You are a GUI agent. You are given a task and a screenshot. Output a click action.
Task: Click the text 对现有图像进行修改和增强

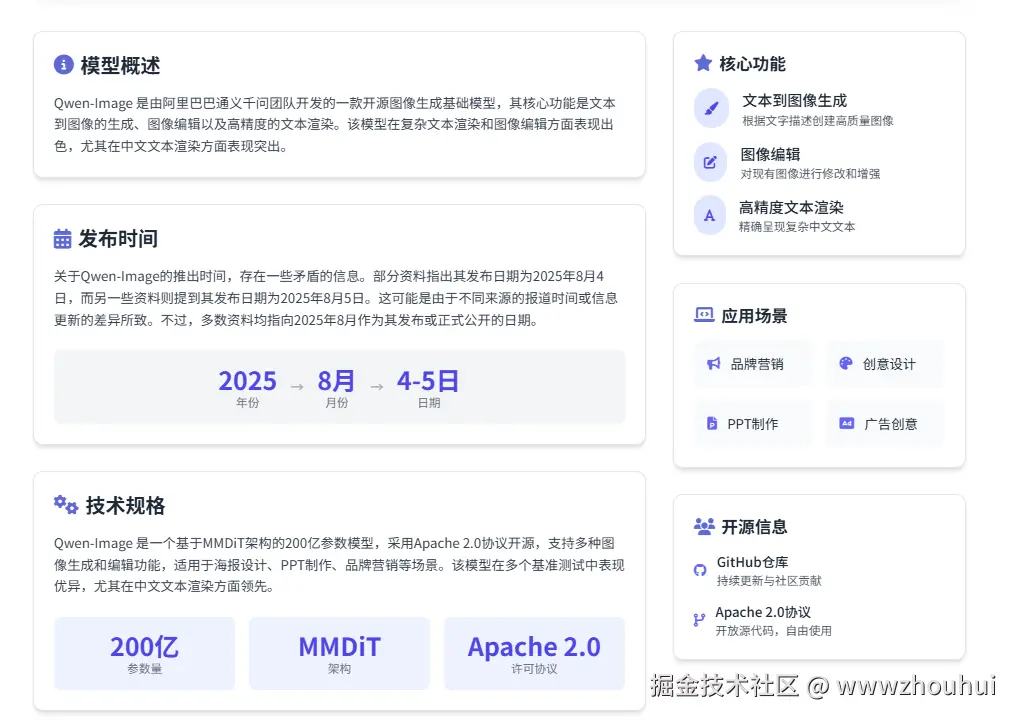pos(811,174)
